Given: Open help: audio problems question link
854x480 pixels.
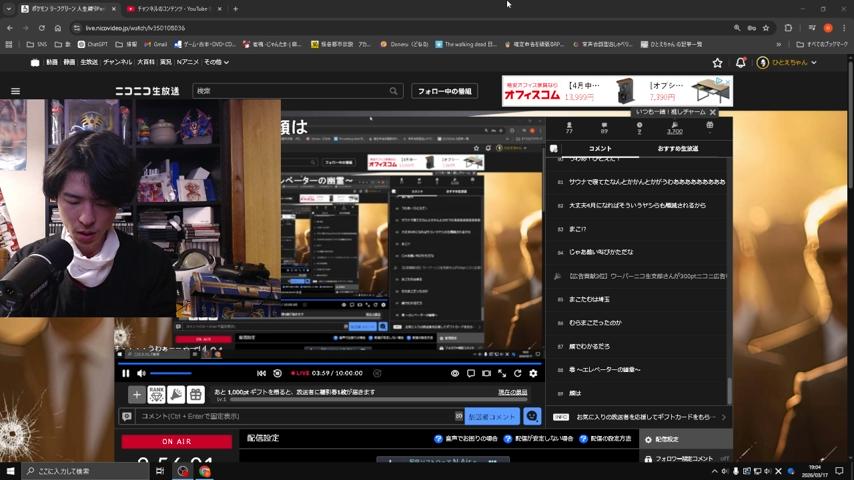Looking at the screenshot, I should coord(466,439).
